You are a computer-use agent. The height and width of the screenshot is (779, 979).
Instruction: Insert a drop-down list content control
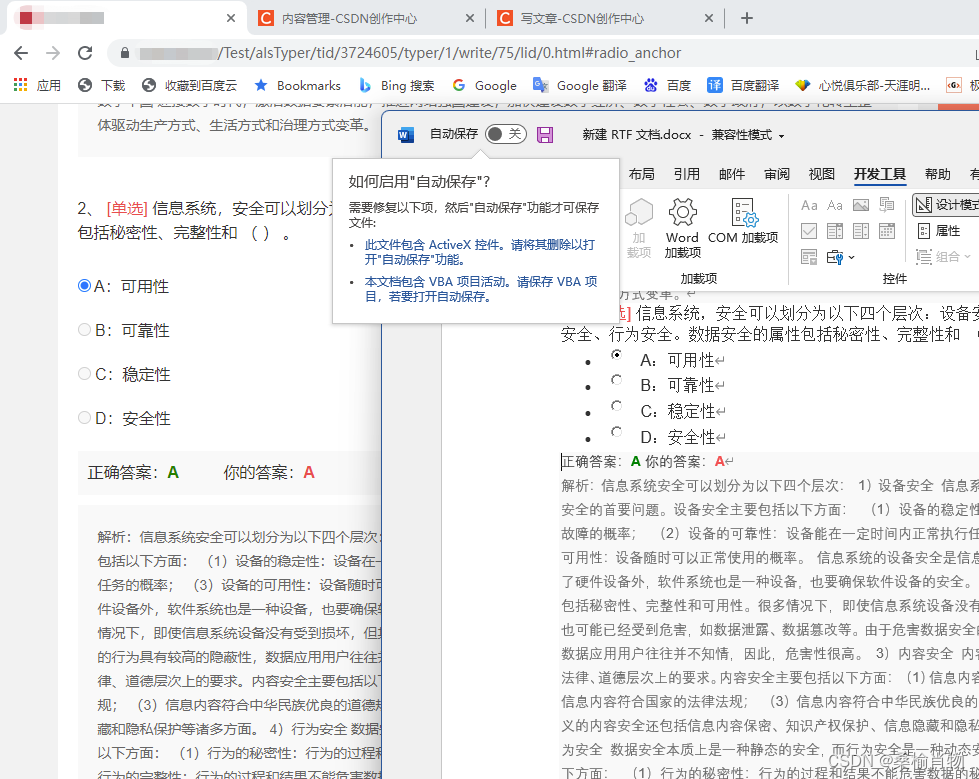pyautogui.click(x=861, y=231)
